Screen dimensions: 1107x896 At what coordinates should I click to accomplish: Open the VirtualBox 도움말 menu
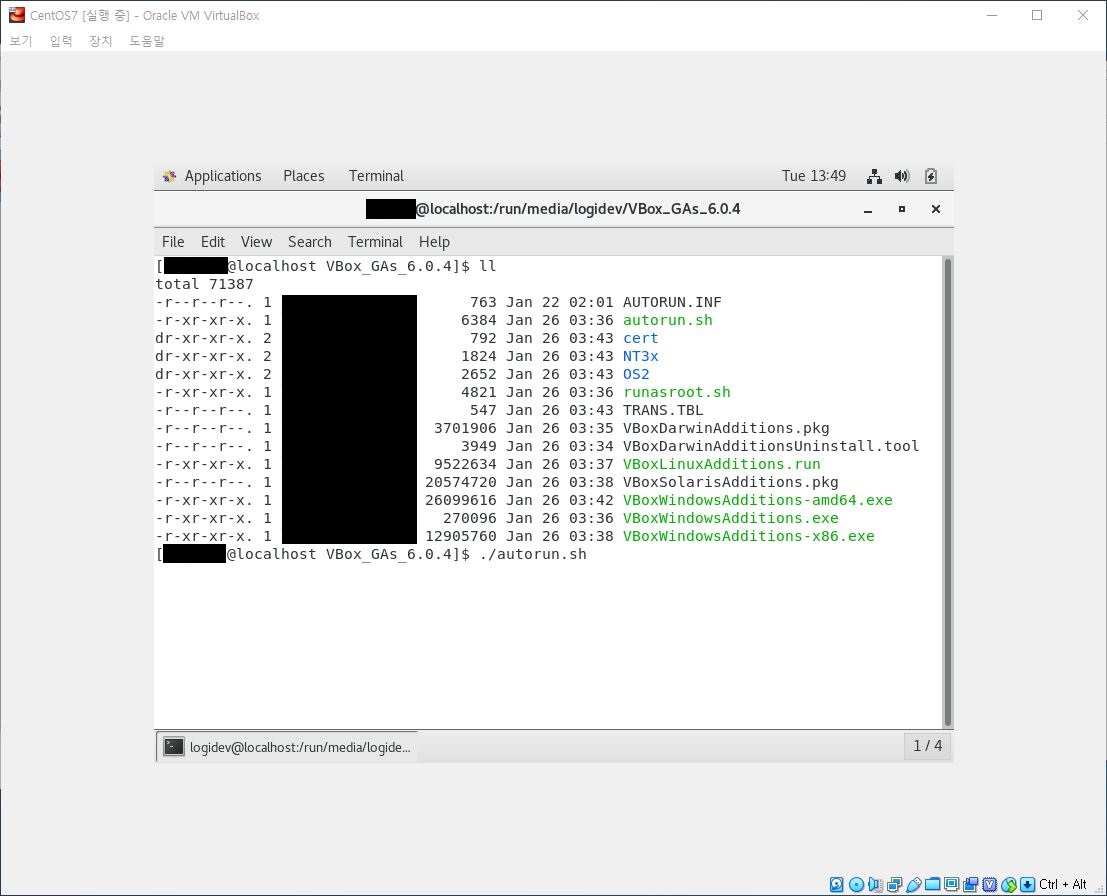tap(146, 41)
